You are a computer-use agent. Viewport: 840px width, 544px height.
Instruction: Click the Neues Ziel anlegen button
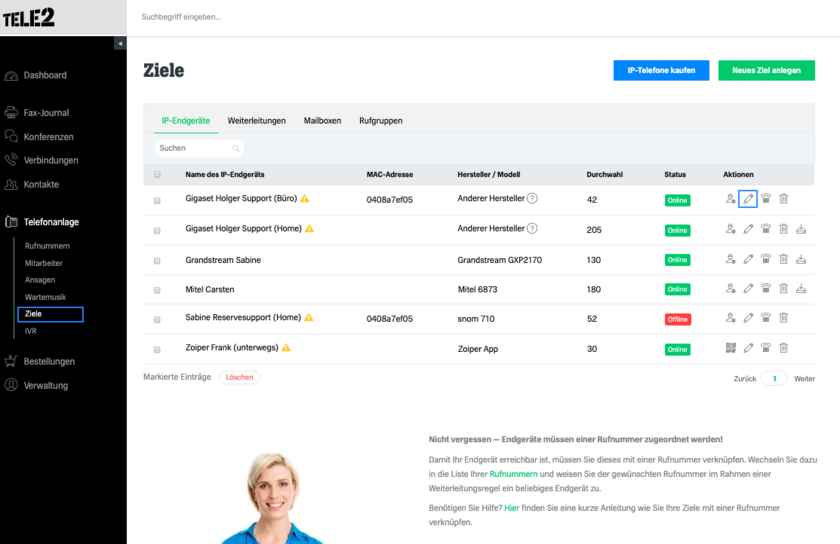766,70
